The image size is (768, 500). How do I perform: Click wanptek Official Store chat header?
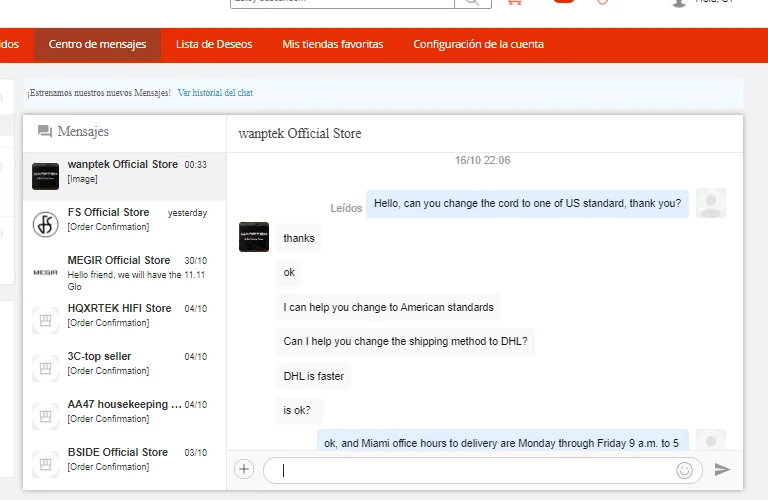click(x=300, y=134)
